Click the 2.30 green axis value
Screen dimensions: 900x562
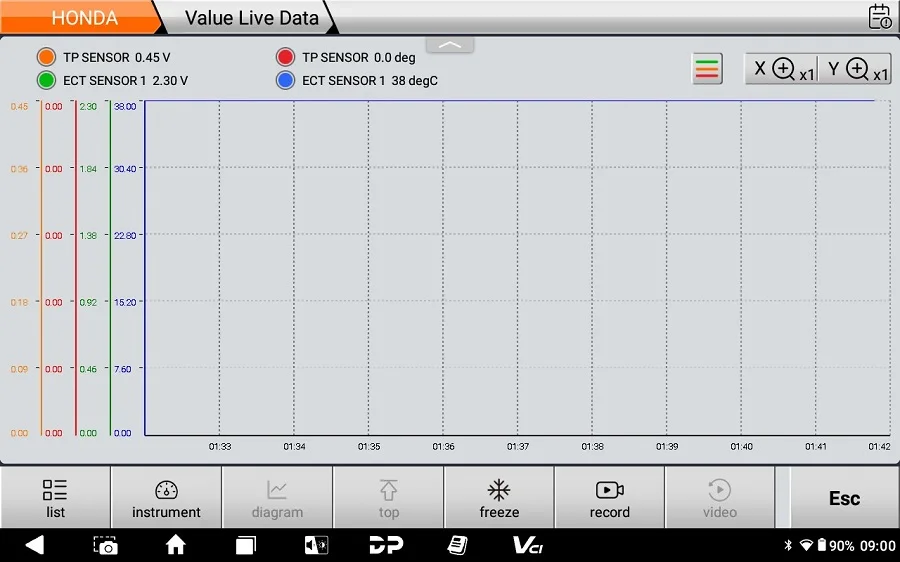point(88,106)
